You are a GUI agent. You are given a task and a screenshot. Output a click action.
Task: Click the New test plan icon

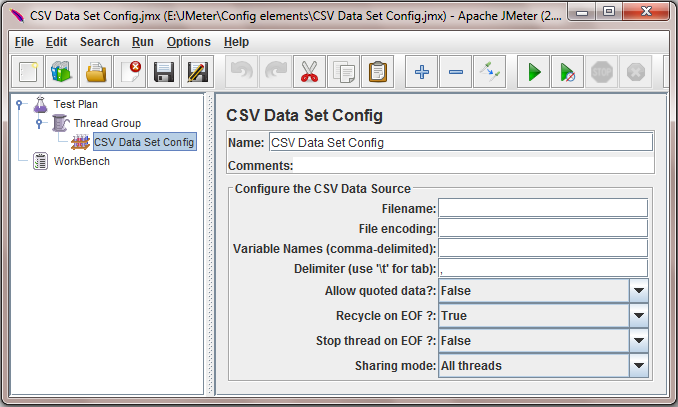coord(27,72)
